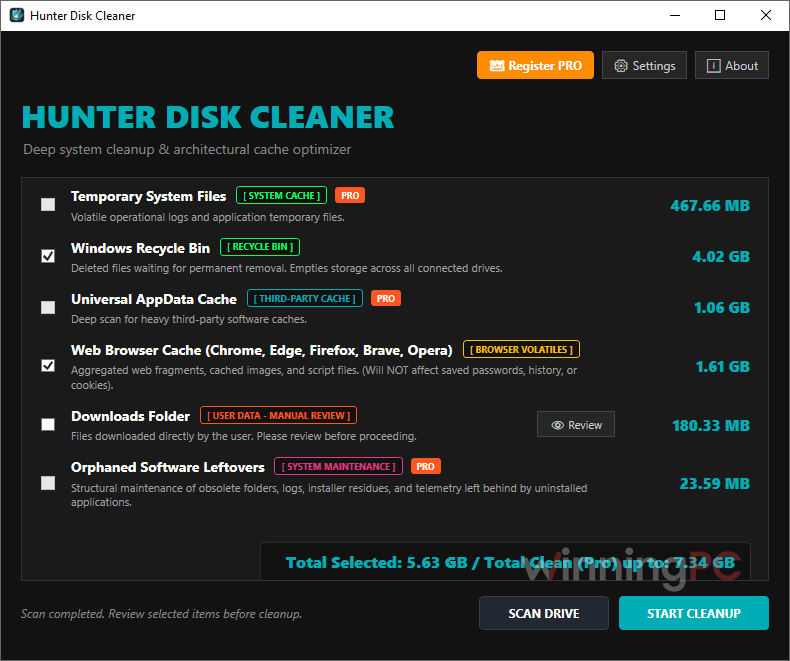This screenshot has width=790, height=661.
Task: Click the Web Browser Cache title
Action: coord(261,350)
